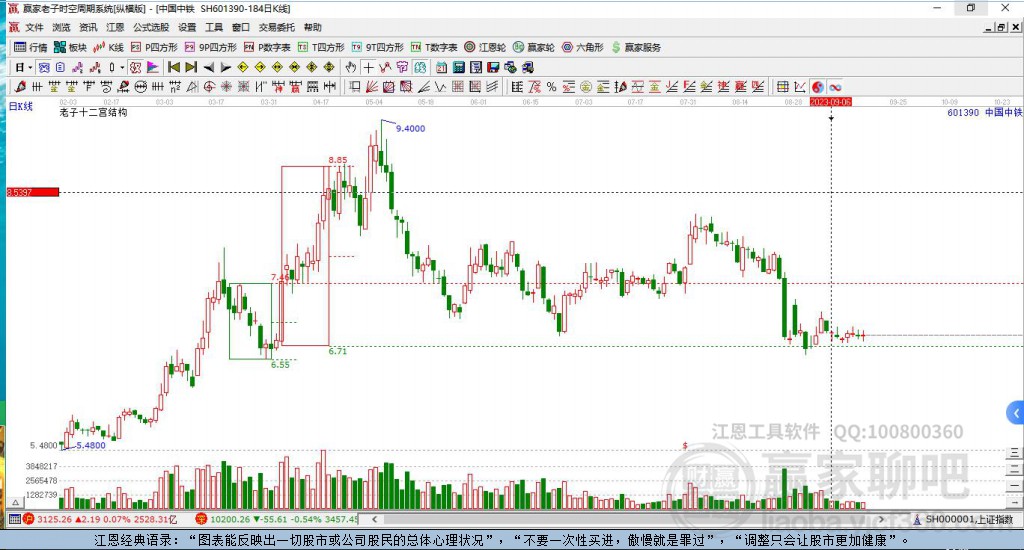Click the 9.4000 peak price label
The image size is (1024, 550).
[410, 129]
